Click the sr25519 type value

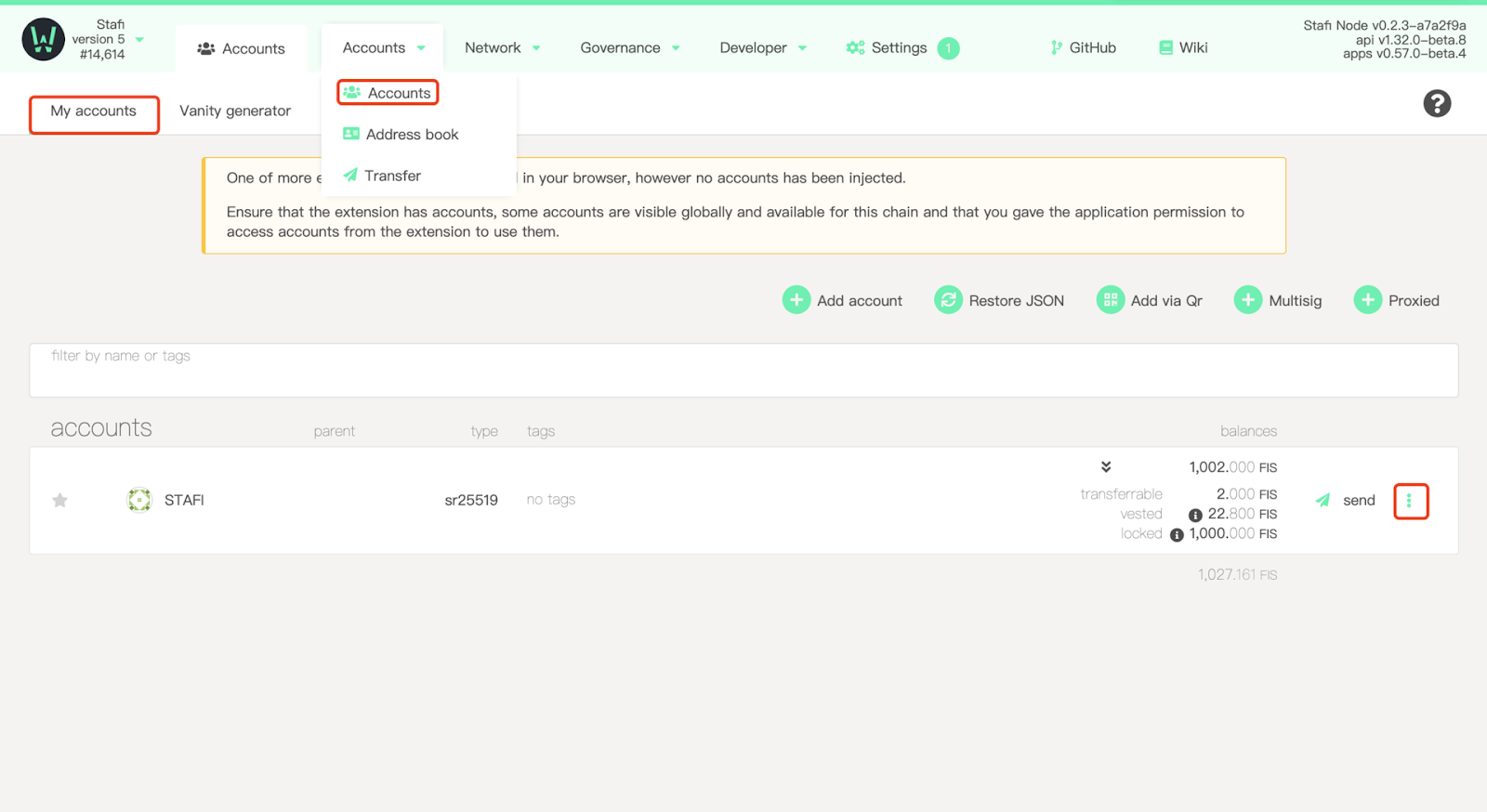tap(471, 500)
